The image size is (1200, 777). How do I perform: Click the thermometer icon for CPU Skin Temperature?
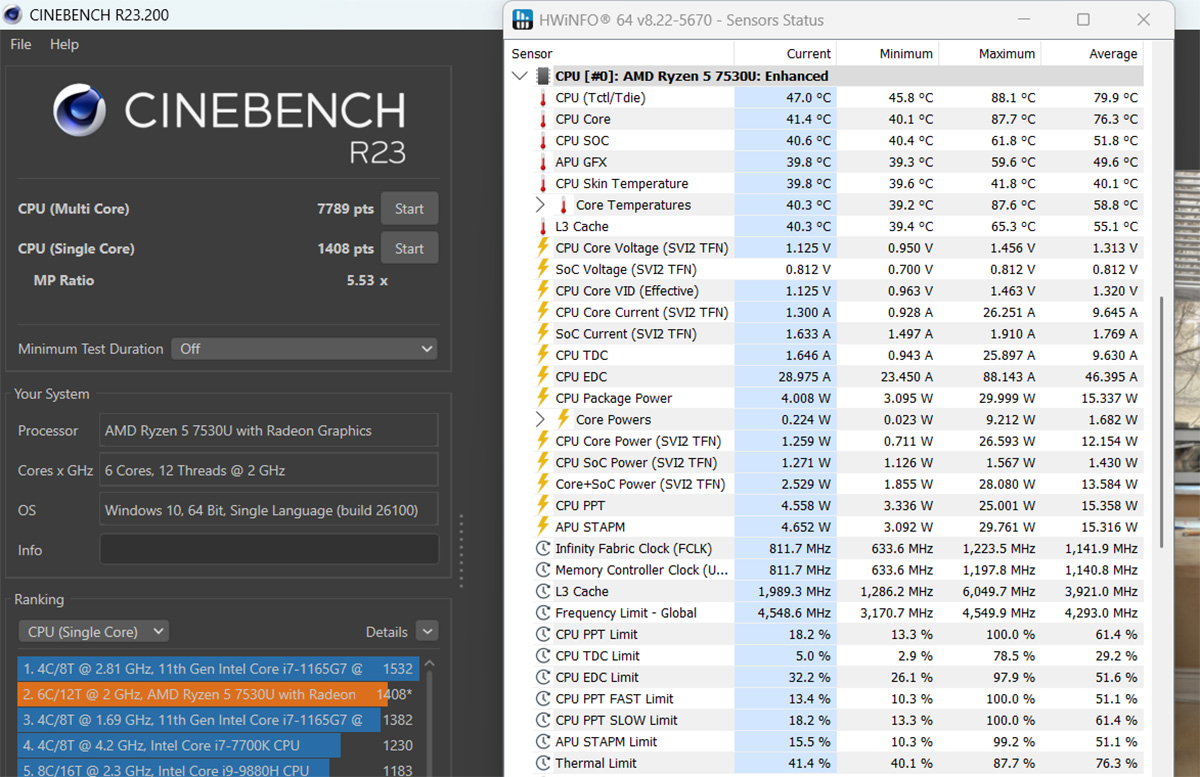coord(543,184)
